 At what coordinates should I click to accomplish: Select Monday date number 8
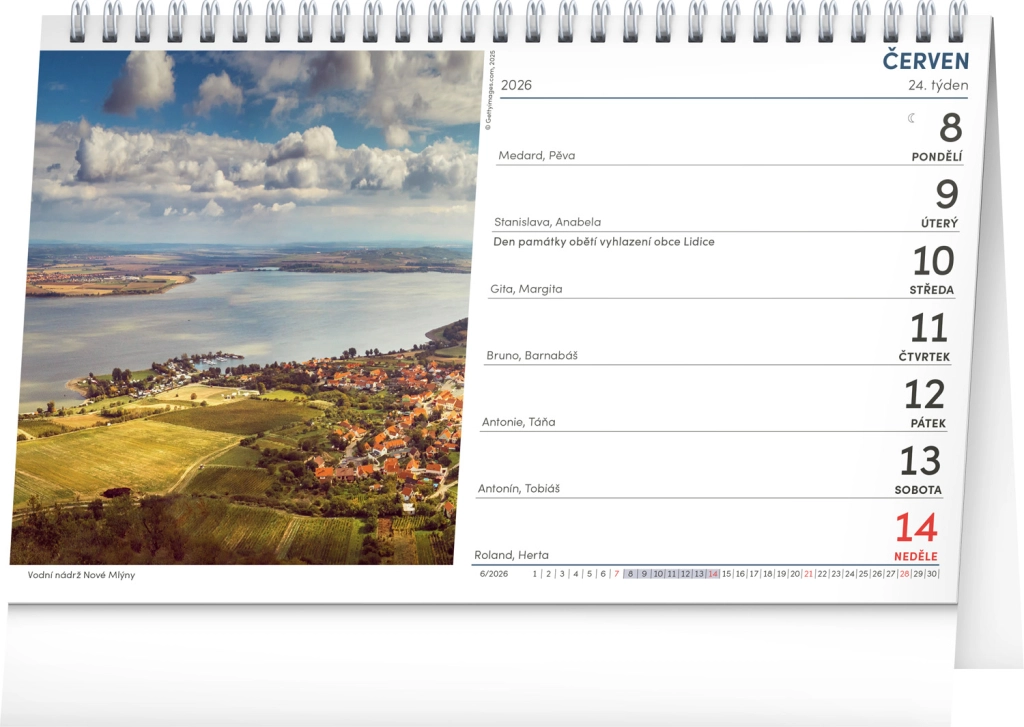point(950,128)
